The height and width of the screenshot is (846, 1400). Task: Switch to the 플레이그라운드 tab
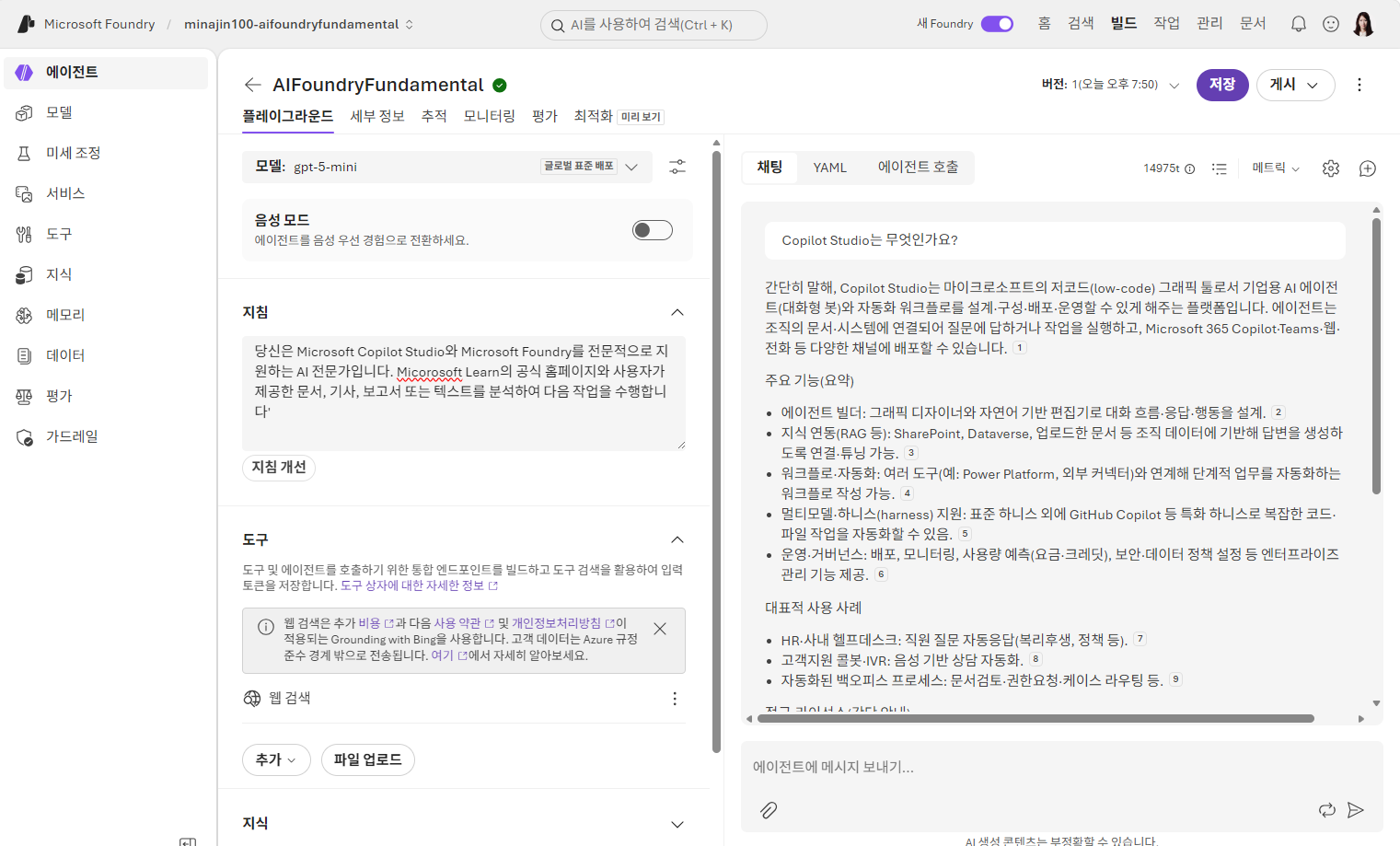(x=287, y=116)
